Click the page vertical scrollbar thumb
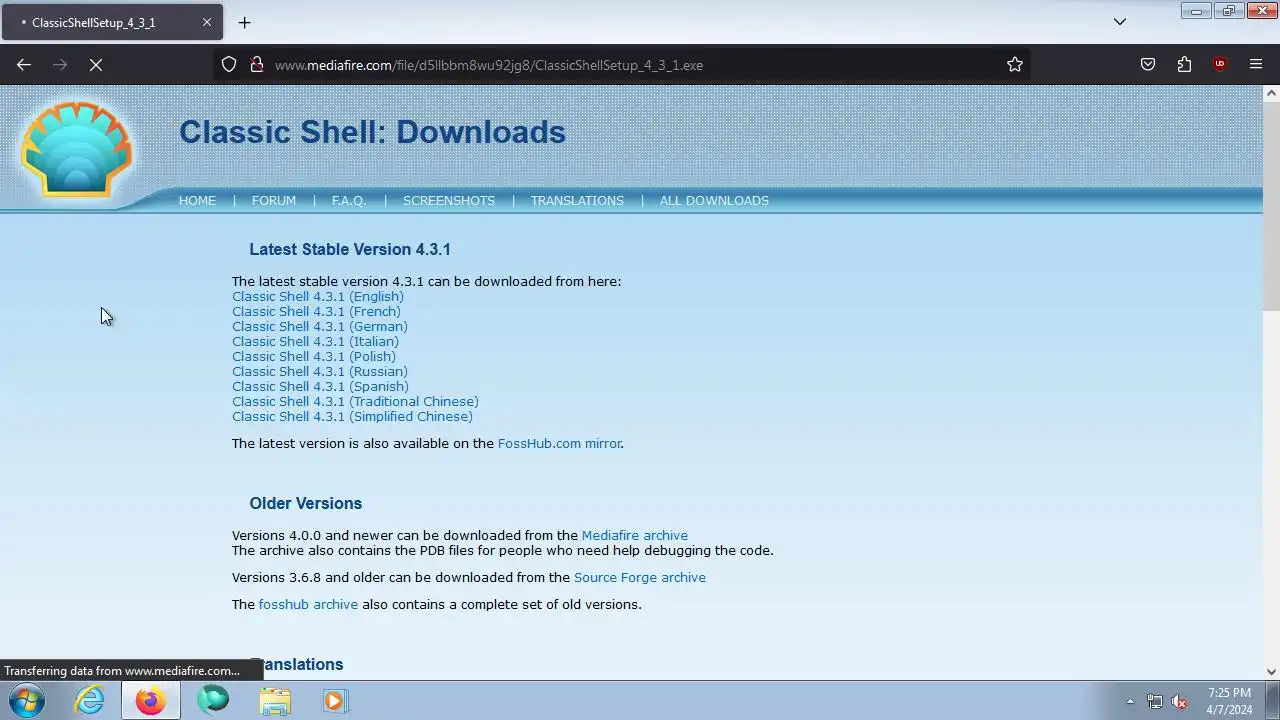This screenshot has width=1280, height=720. pos(1271,204)
